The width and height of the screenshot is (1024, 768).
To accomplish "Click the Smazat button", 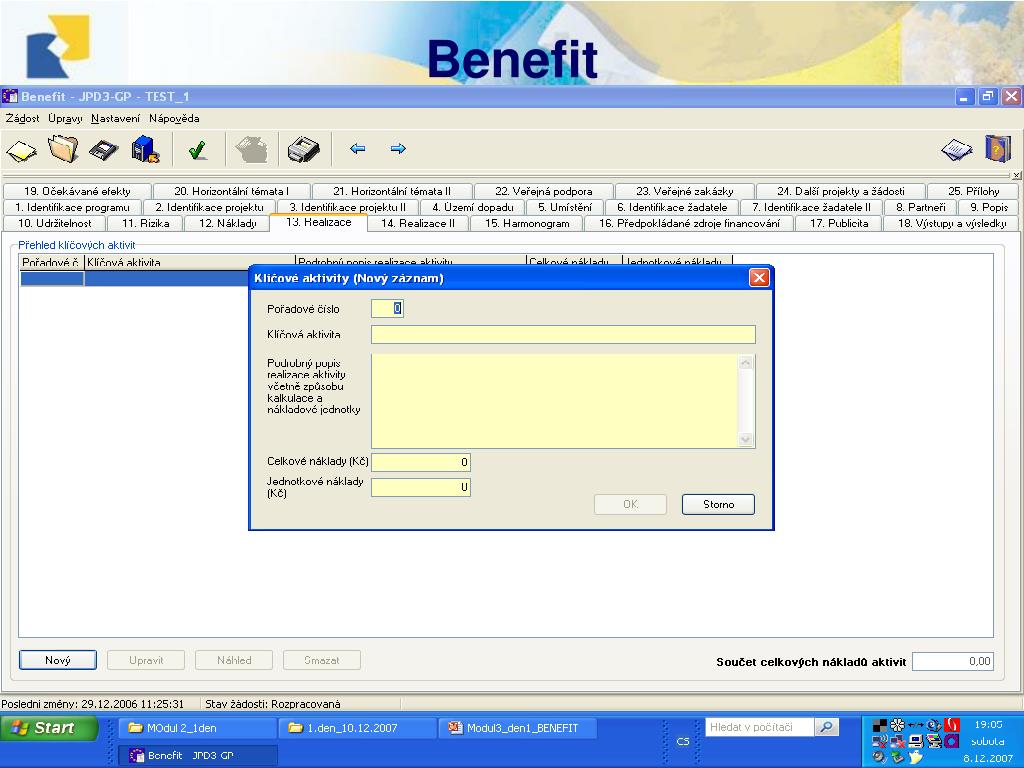I will [321, 660].
